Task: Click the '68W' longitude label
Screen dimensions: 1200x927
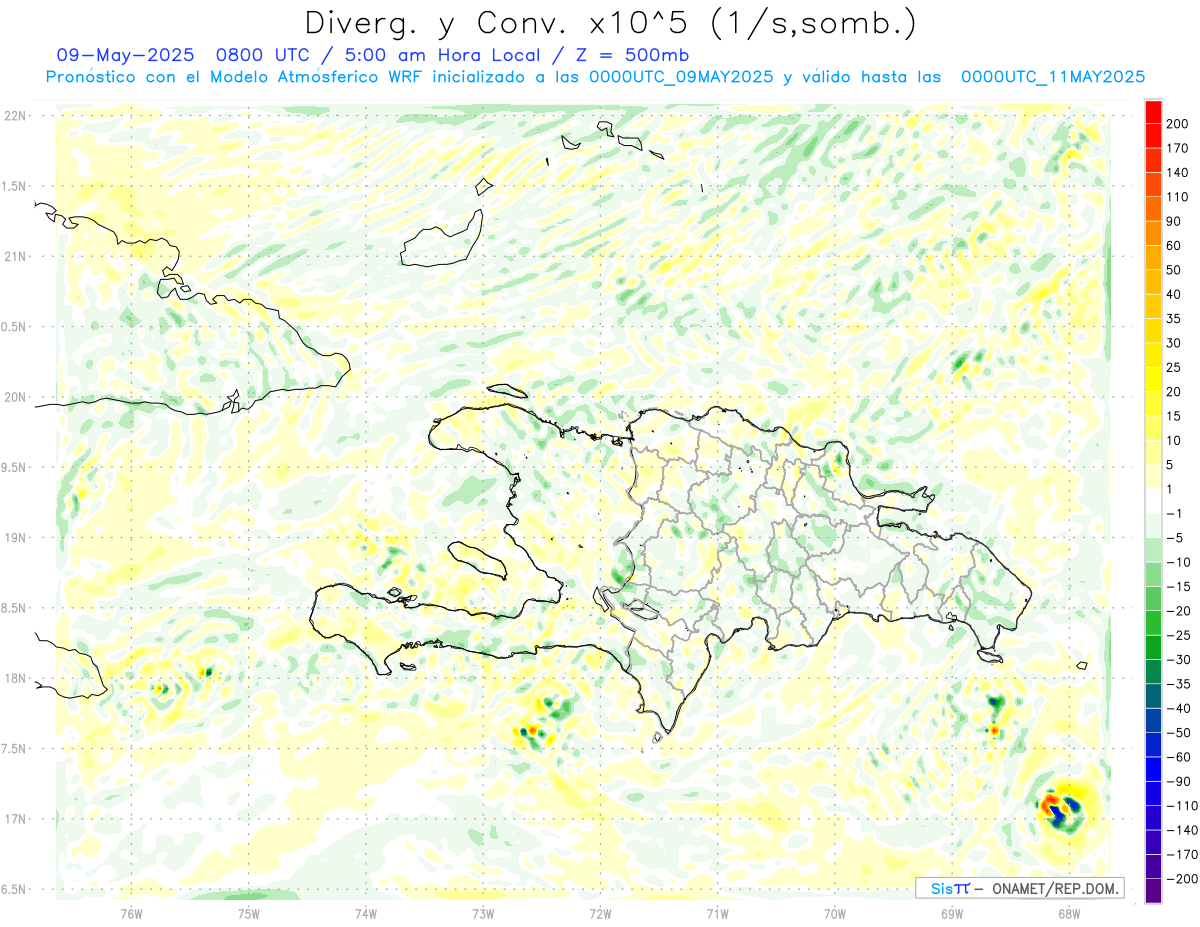Action: [x=1068, y=914]
